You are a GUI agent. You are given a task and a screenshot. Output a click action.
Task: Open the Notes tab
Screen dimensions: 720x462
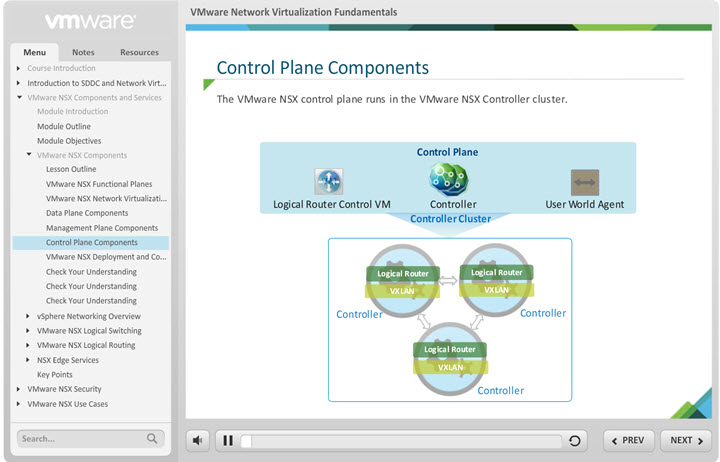click(83, 52)
